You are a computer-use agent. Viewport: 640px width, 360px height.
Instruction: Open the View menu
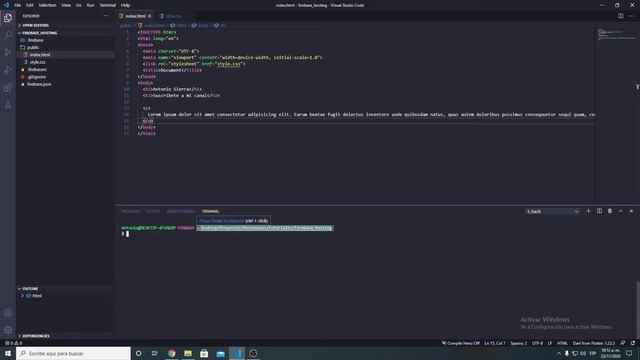66,5
